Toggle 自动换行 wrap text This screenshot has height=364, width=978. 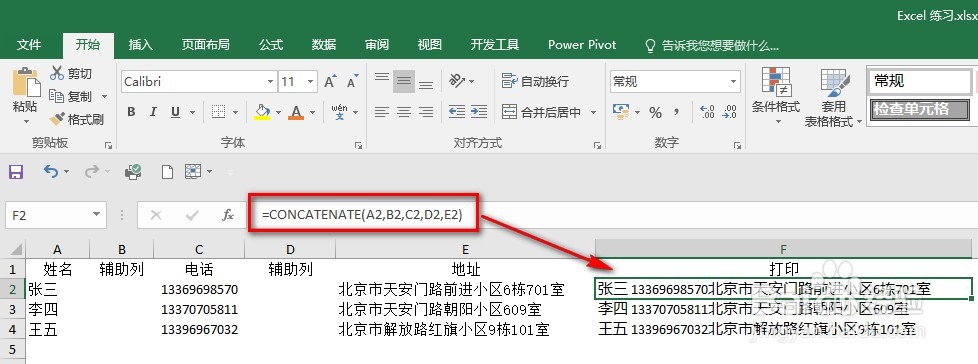point(535,81)
